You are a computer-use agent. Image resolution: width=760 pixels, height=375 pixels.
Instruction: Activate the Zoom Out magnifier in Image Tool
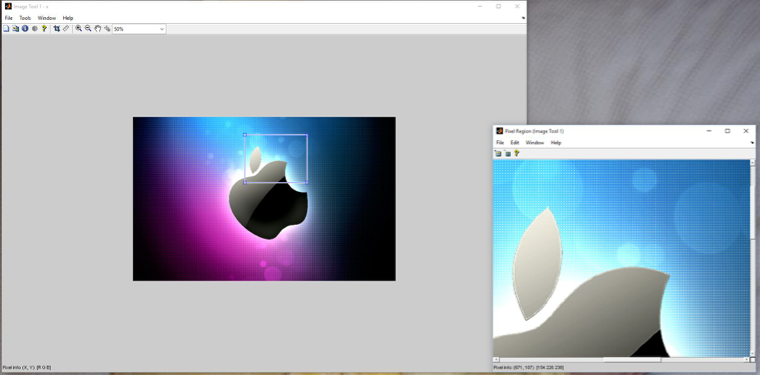tap(88, 29)
